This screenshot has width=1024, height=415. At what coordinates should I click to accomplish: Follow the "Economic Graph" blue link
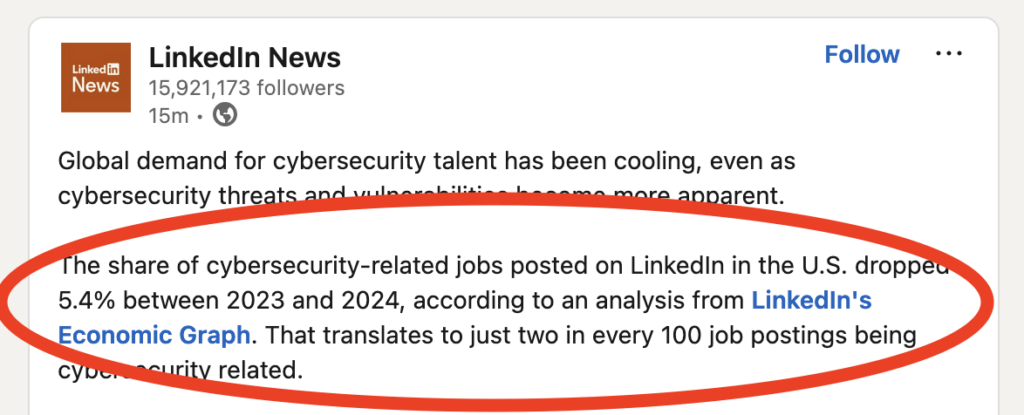point(154,335)
